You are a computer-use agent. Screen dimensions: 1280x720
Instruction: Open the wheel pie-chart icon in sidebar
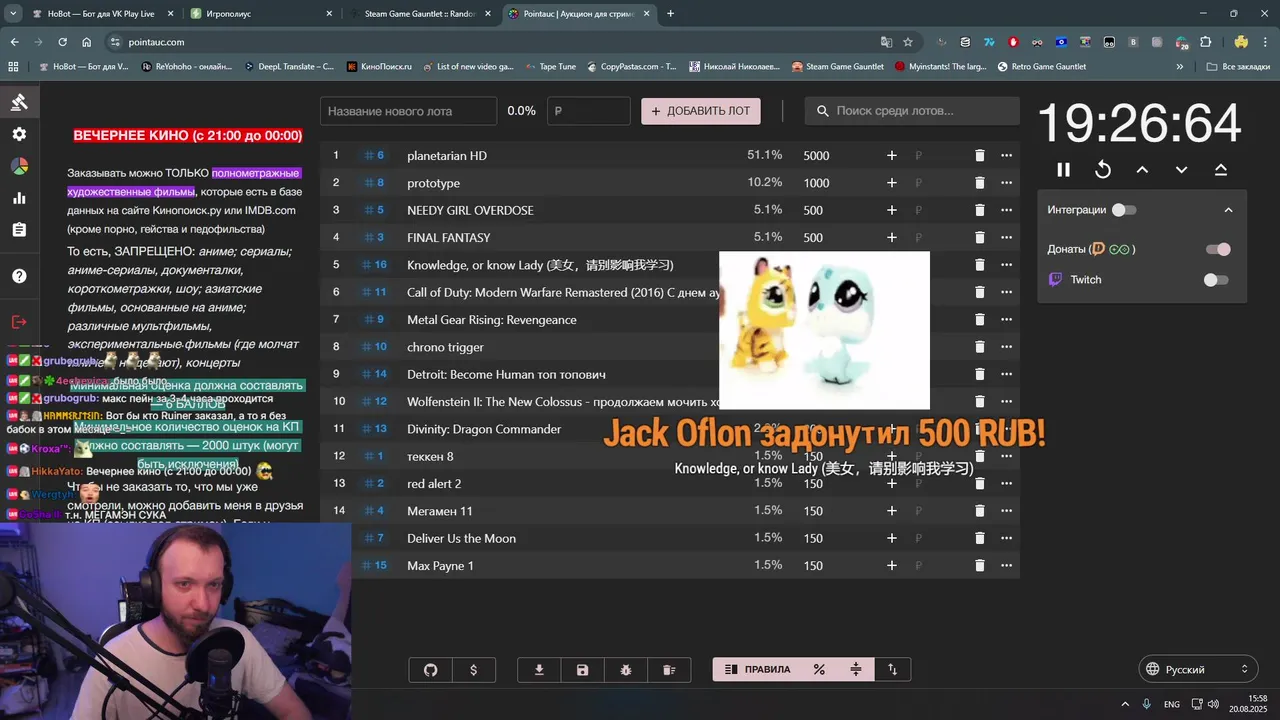(19, 166)
